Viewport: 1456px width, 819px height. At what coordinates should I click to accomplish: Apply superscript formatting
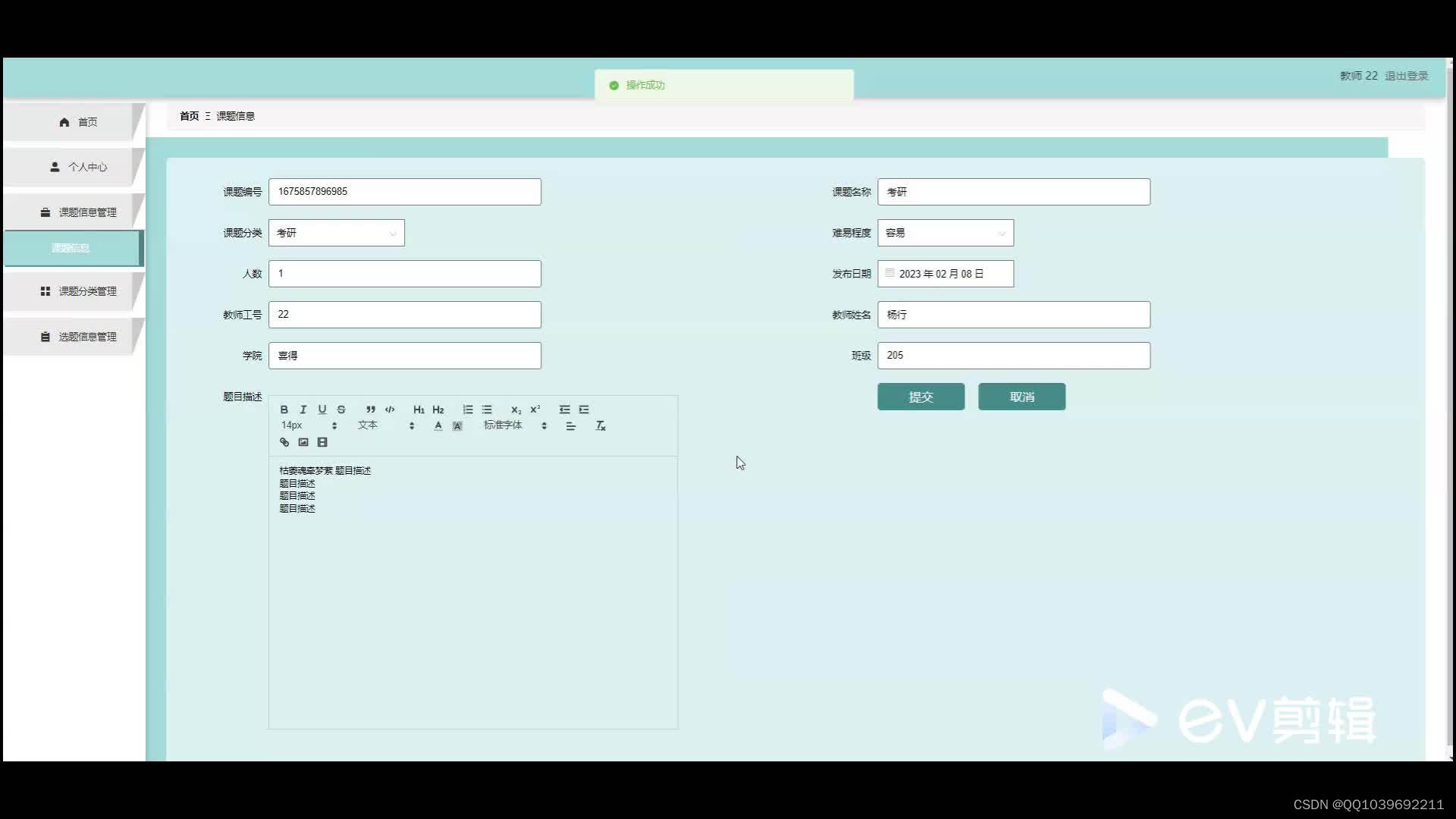535,409
